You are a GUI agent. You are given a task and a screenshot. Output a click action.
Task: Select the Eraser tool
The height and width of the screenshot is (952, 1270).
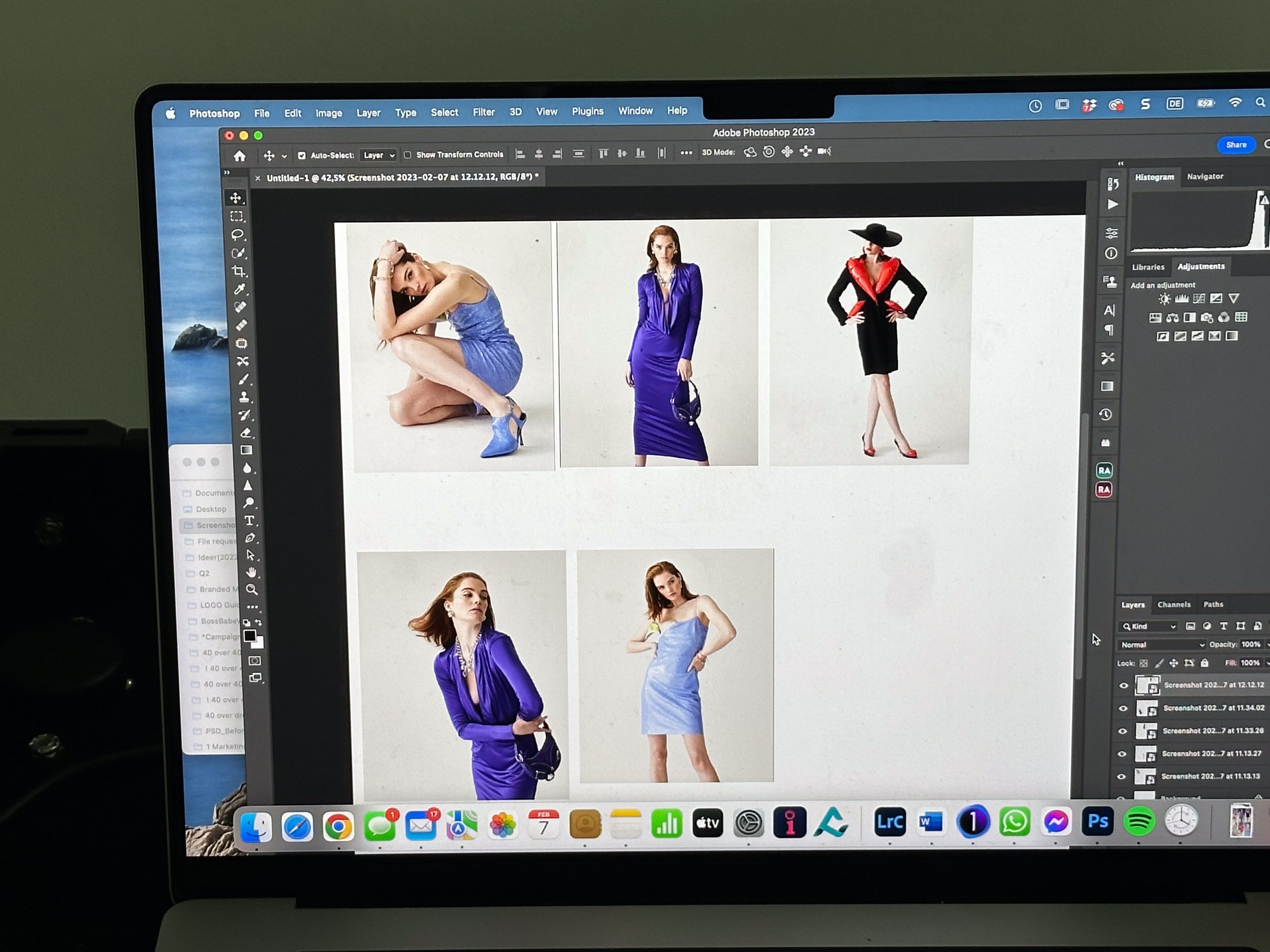point(246,433)
